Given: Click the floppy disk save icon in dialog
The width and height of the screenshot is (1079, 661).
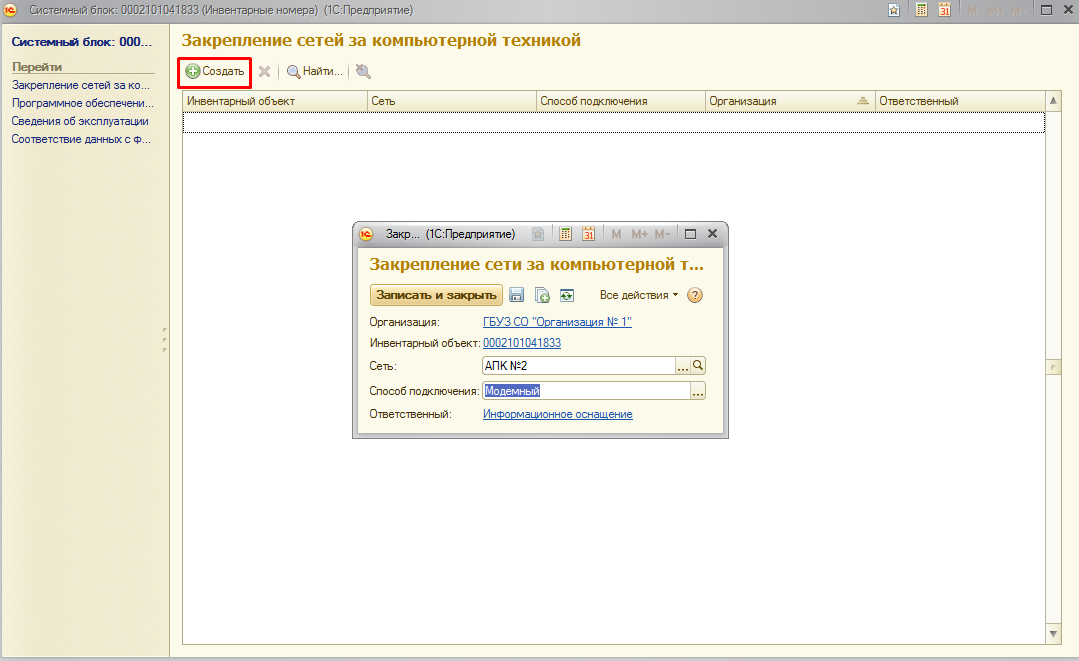Looking at the screenshot, I should (x=517, y=295).
